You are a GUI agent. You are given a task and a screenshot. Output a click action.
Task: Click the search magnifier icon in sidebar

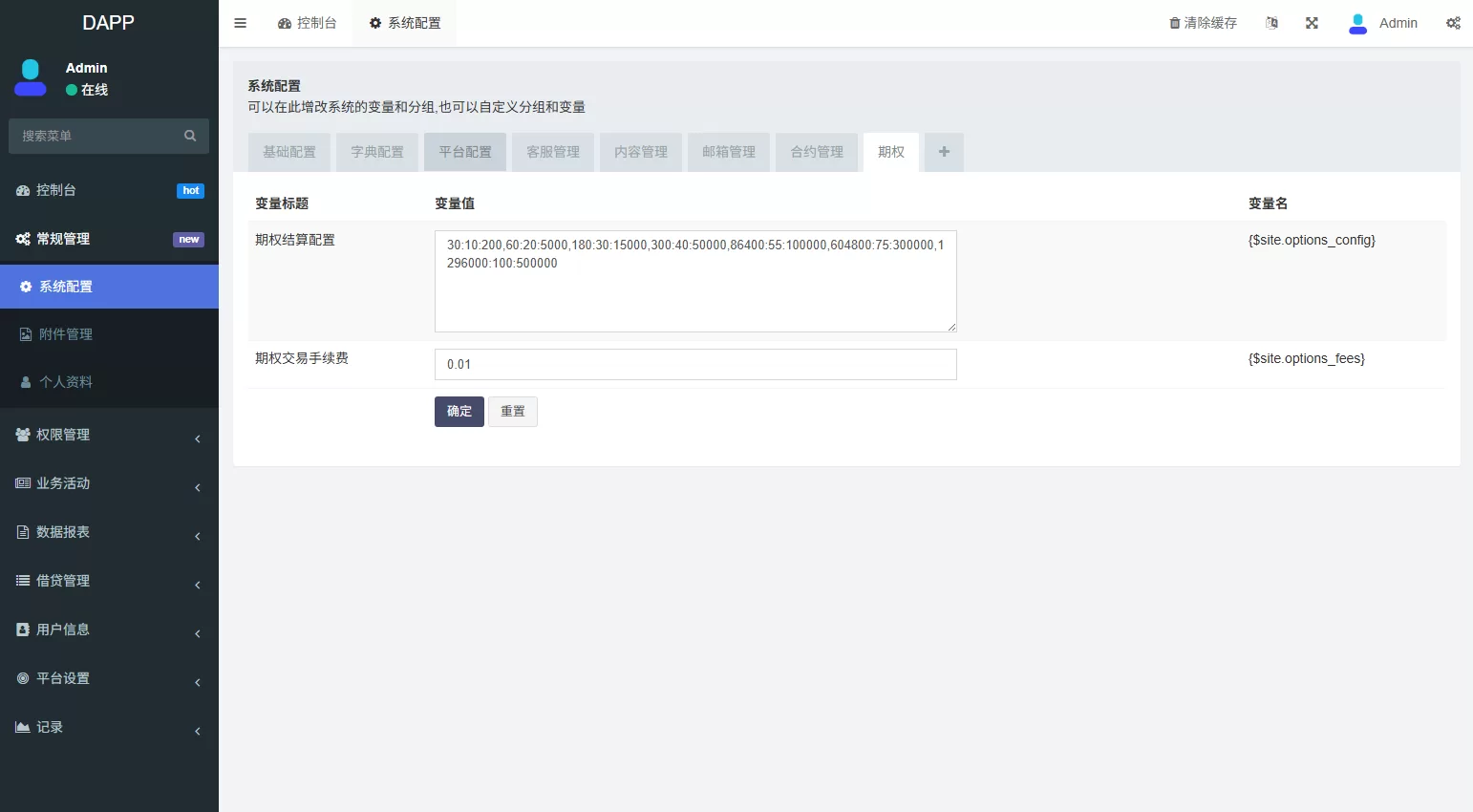[190, 136]
